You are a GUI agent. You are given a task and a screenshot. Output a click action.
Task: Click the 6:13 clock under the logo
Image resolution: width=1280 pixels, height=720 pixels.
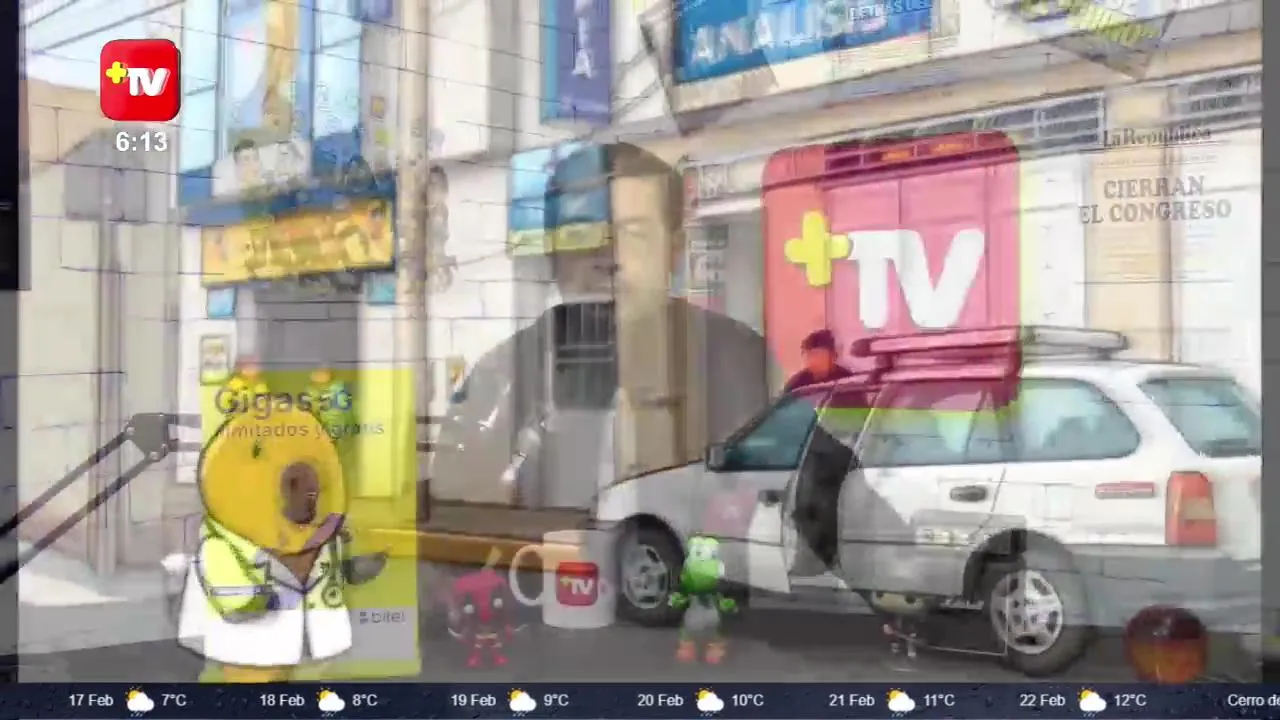(141, 143)
